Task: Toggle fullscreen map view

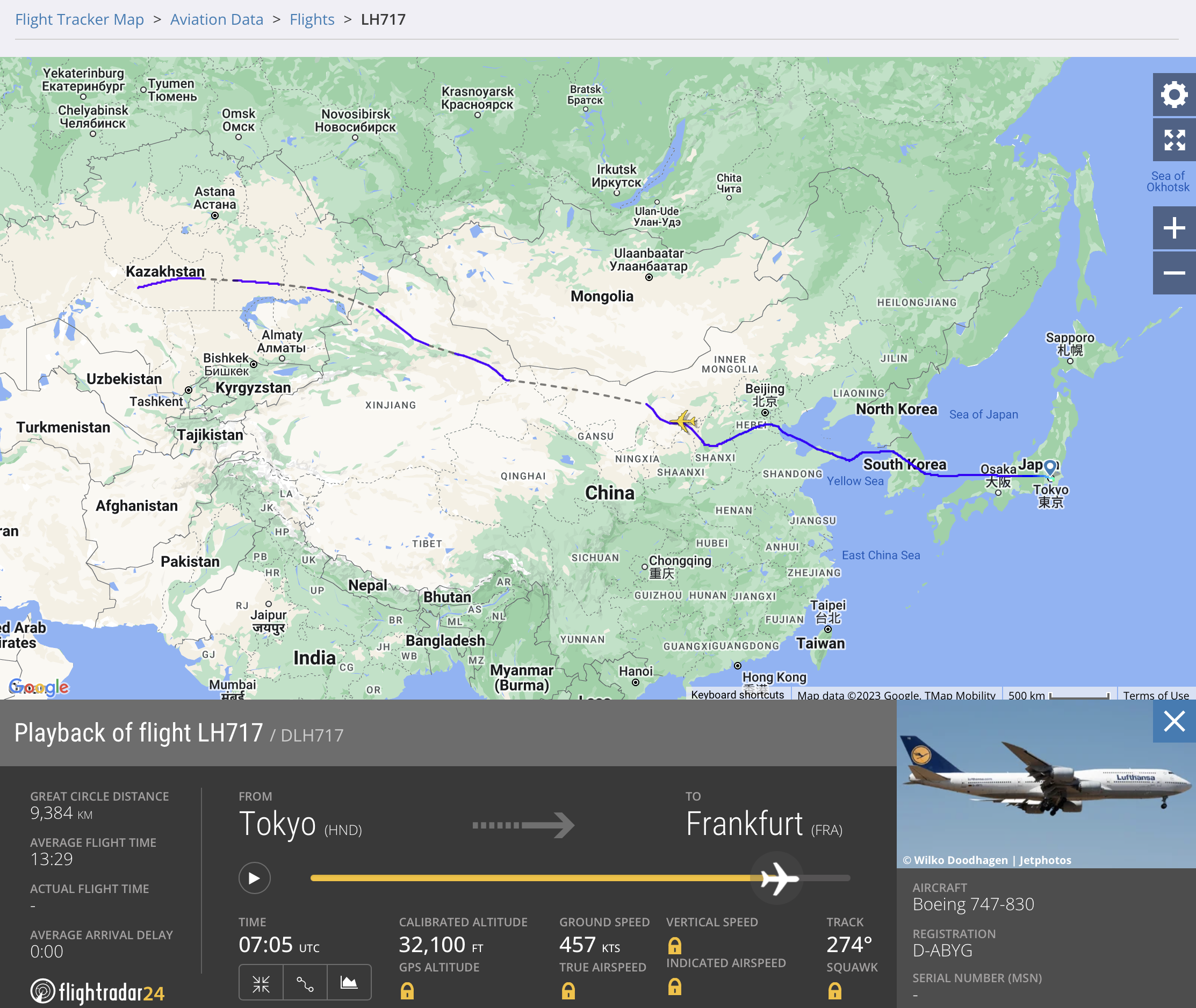Action: tap(1174, 140)
